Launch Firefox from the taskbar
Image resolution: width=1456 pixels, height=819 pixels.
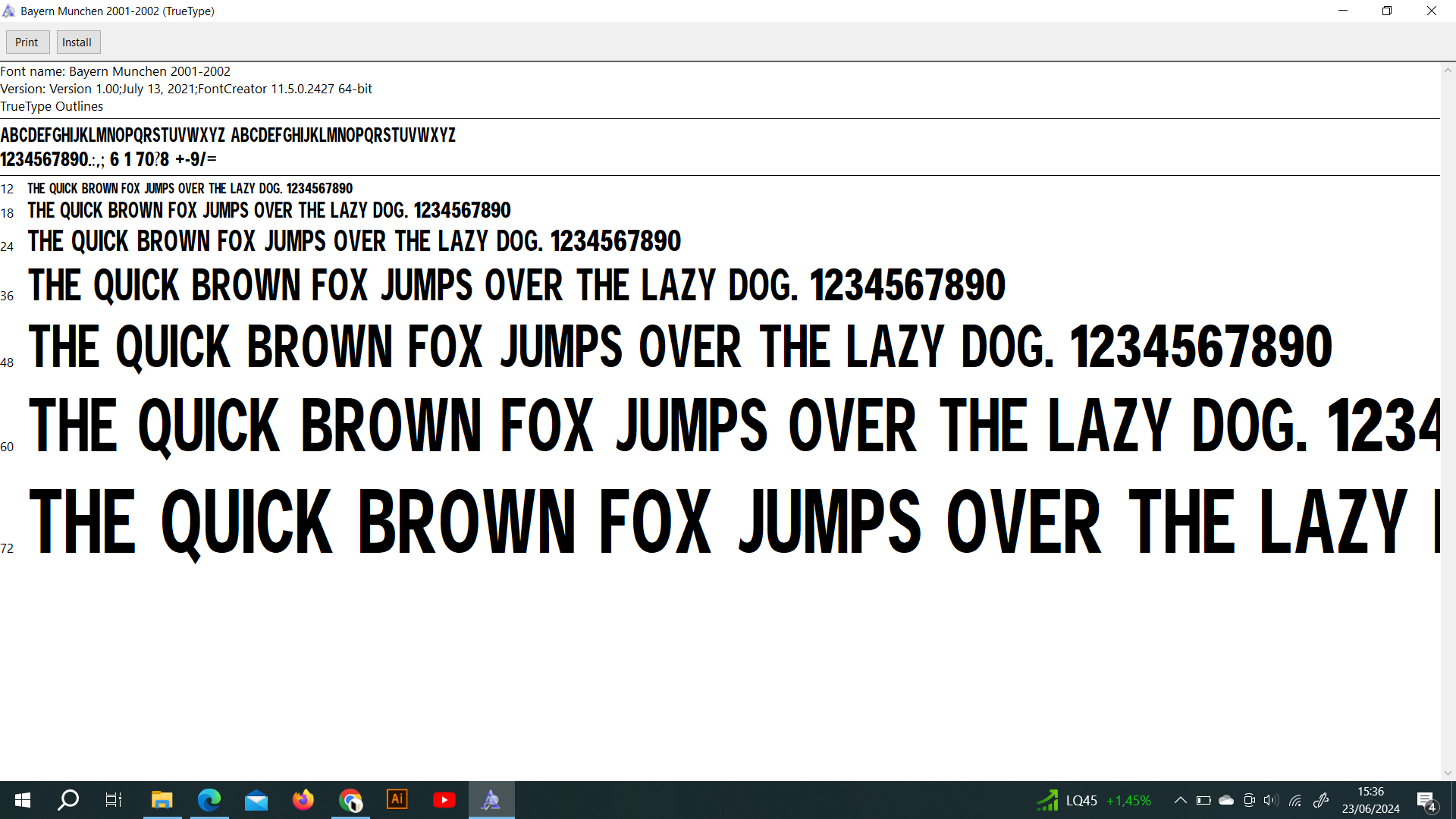pyautogui.click(x=303, y=800)
